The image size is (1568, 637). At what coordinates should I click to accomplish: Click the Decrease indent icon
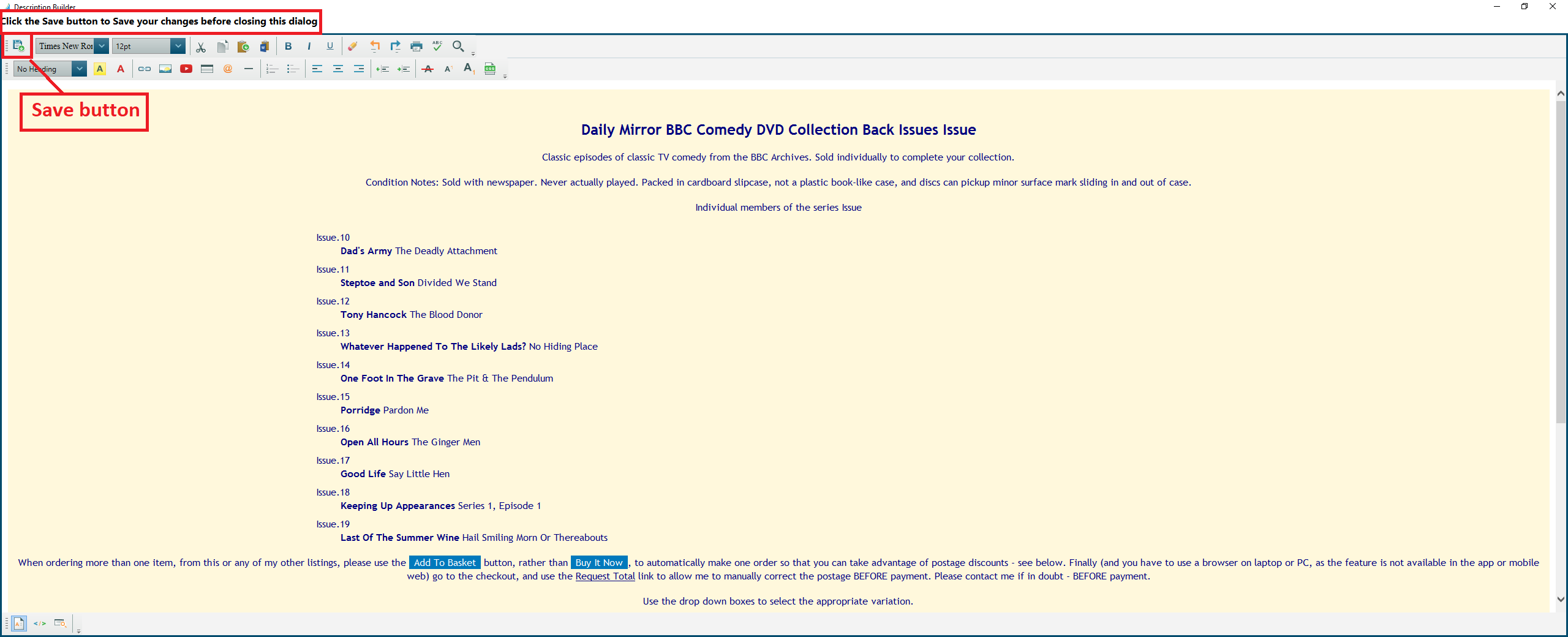tap(383, 69)
